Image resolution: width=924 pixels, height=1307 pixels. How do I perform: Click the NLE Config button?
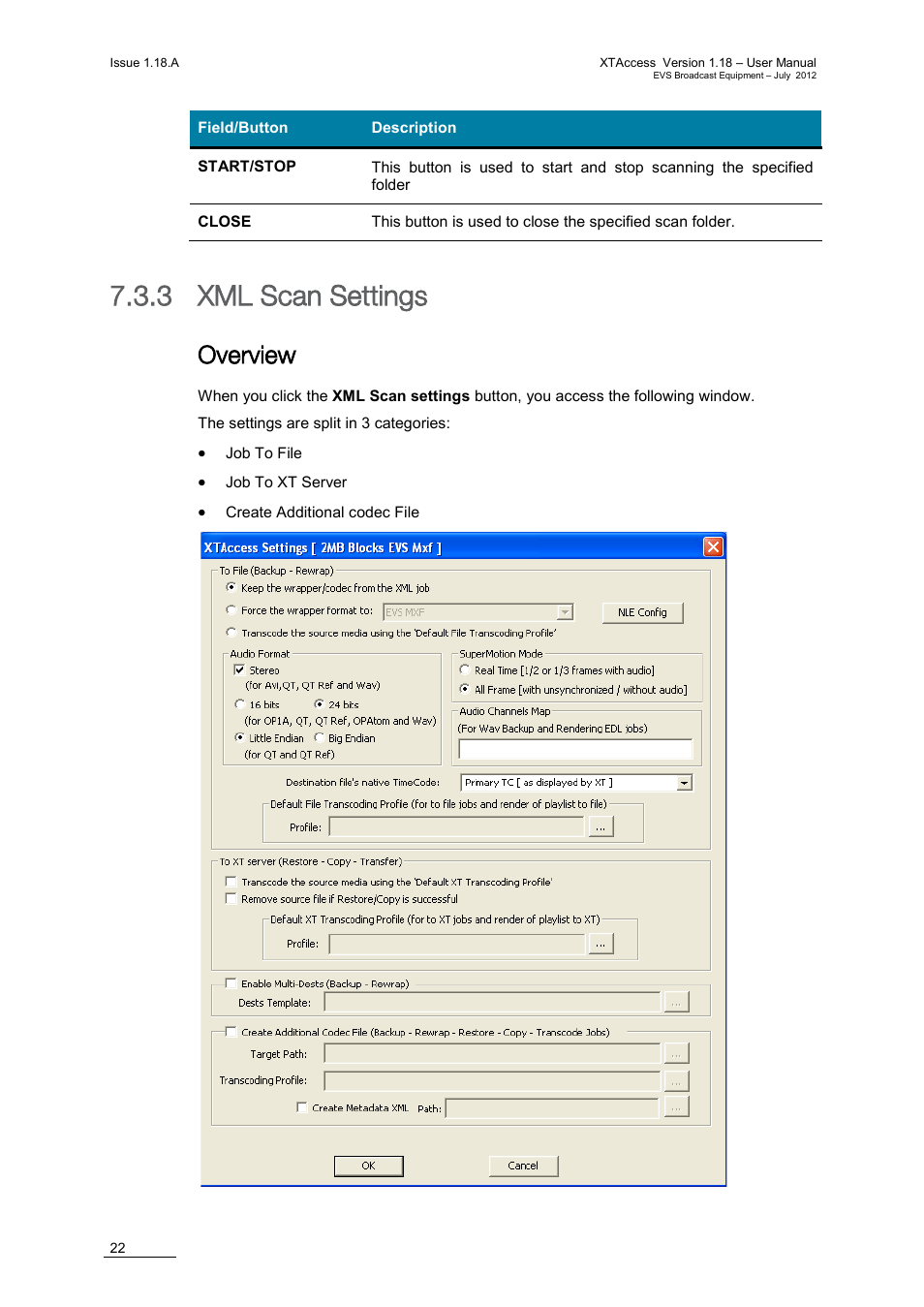pyautogui.click(x=642, y=612)
